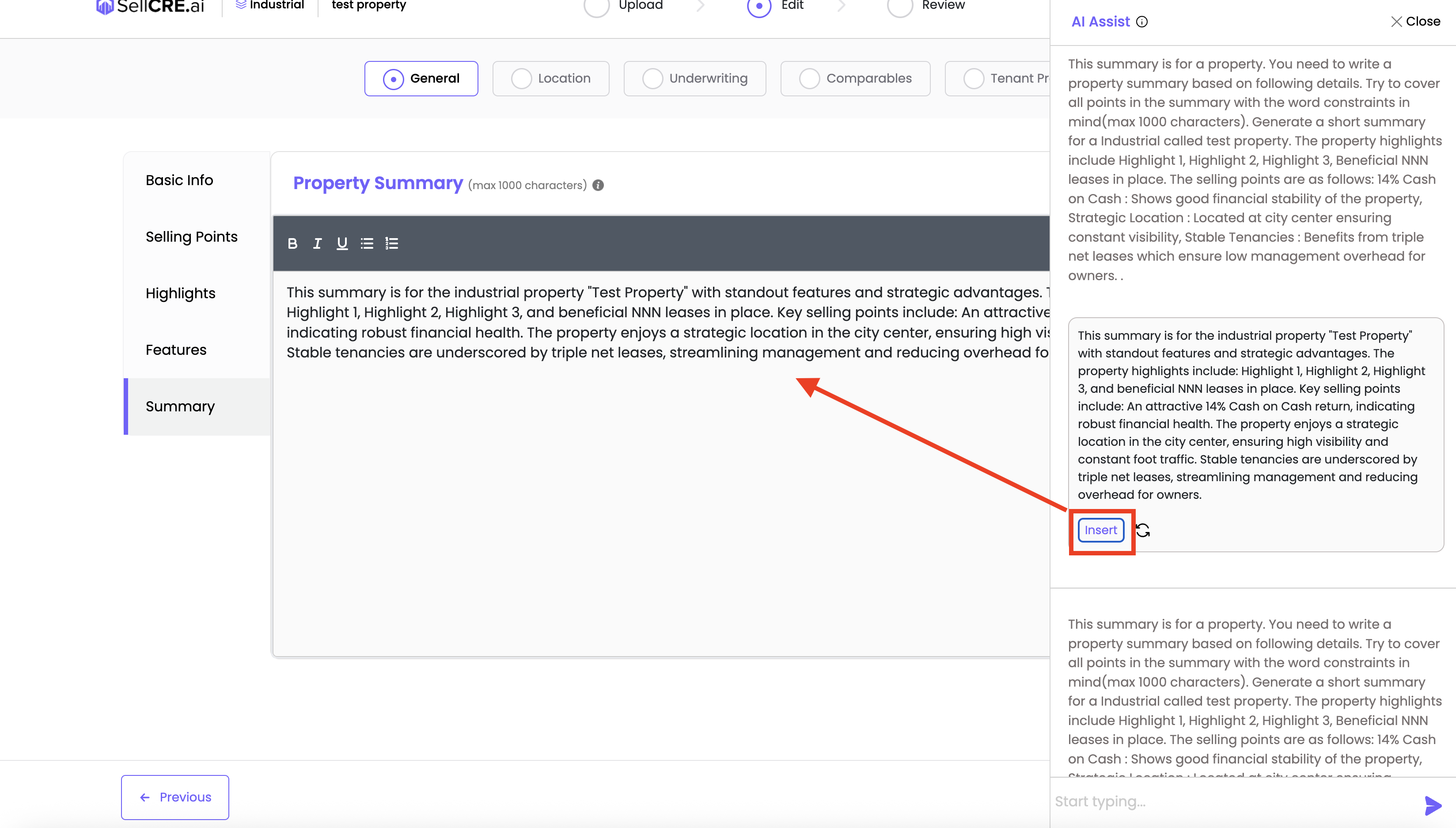The image size is (1456, 828).
Task: Open the Features tab
Action: click(x=176, y=350)
